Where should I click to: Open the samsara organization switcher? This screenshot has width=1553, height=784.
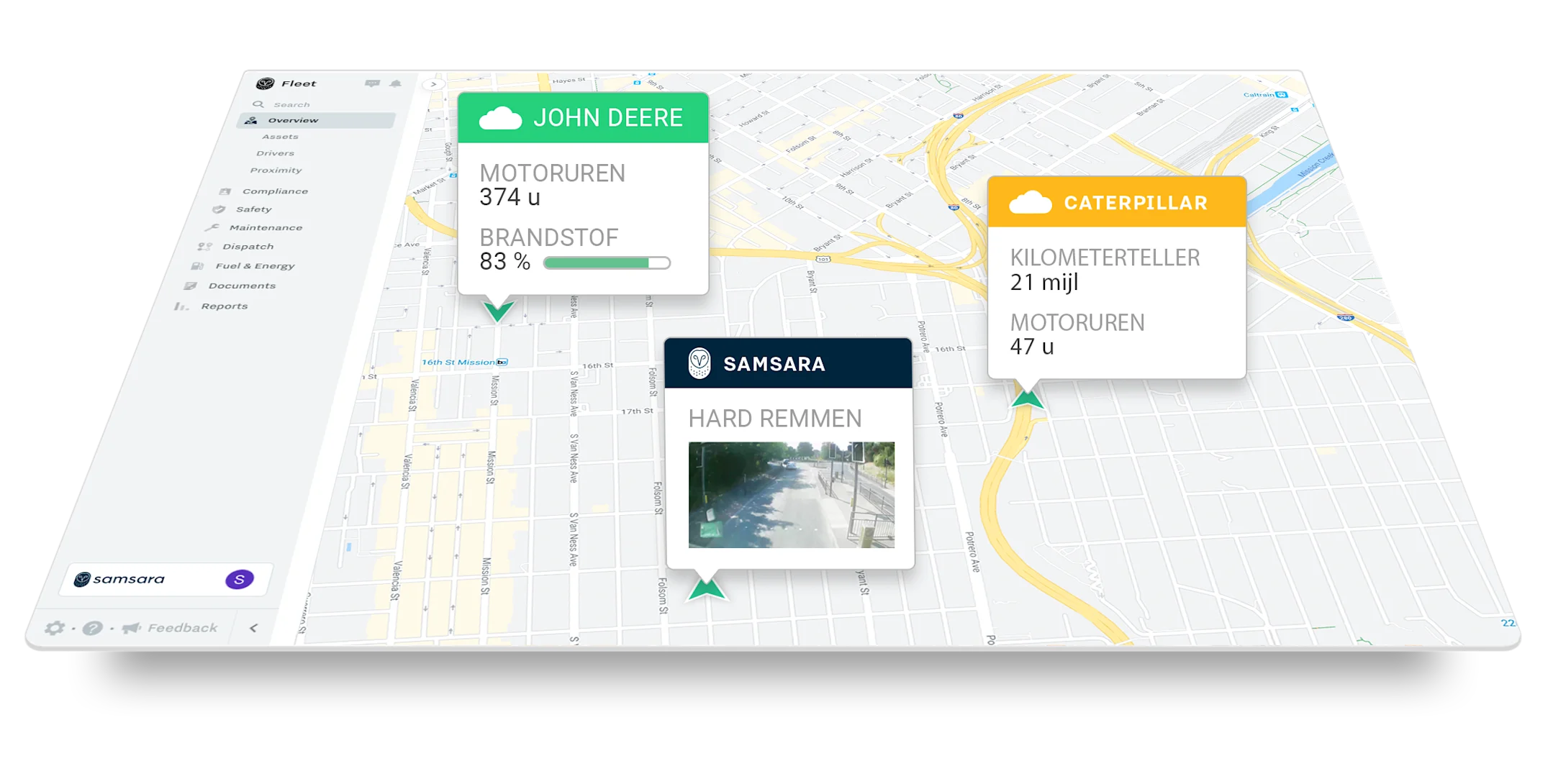(166, 579)
